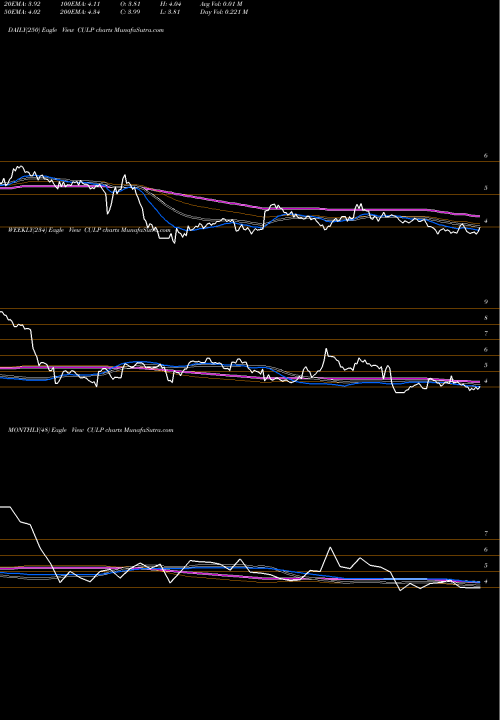Viewport: 500px width, 720px height.
Task: Click price label 7 on the weekly chart axis
Action: (486, 334)
